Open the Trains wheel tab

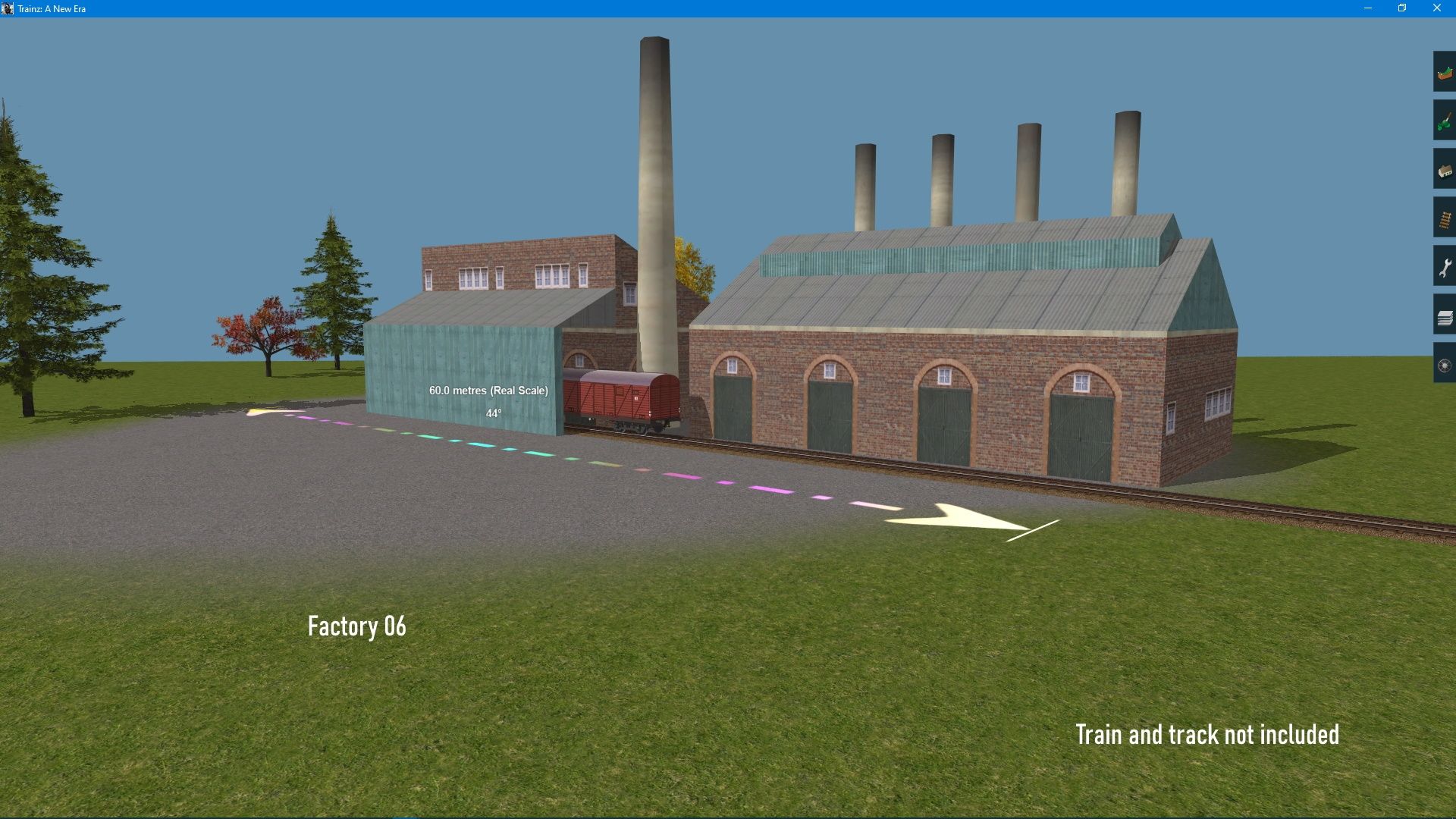click(x=1445, y=366)
